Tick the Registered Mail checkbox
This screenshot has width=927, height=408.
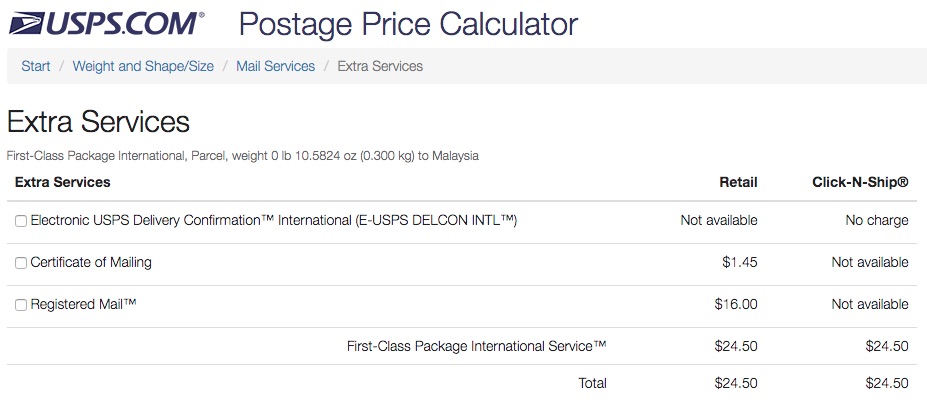21,305
